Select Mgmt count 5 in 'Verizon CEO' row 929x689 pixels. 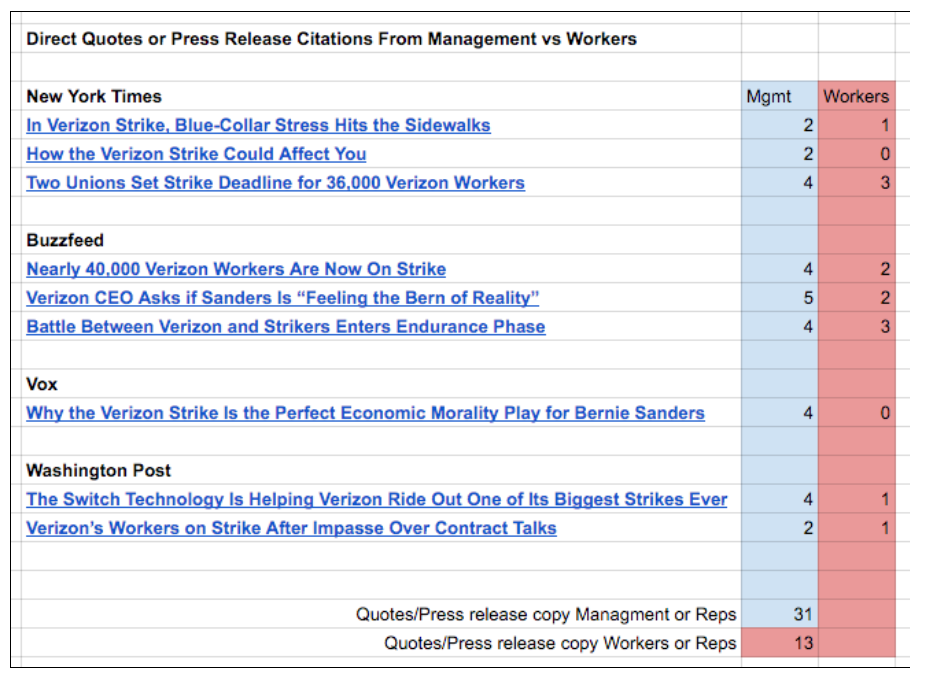pos(780,297)
